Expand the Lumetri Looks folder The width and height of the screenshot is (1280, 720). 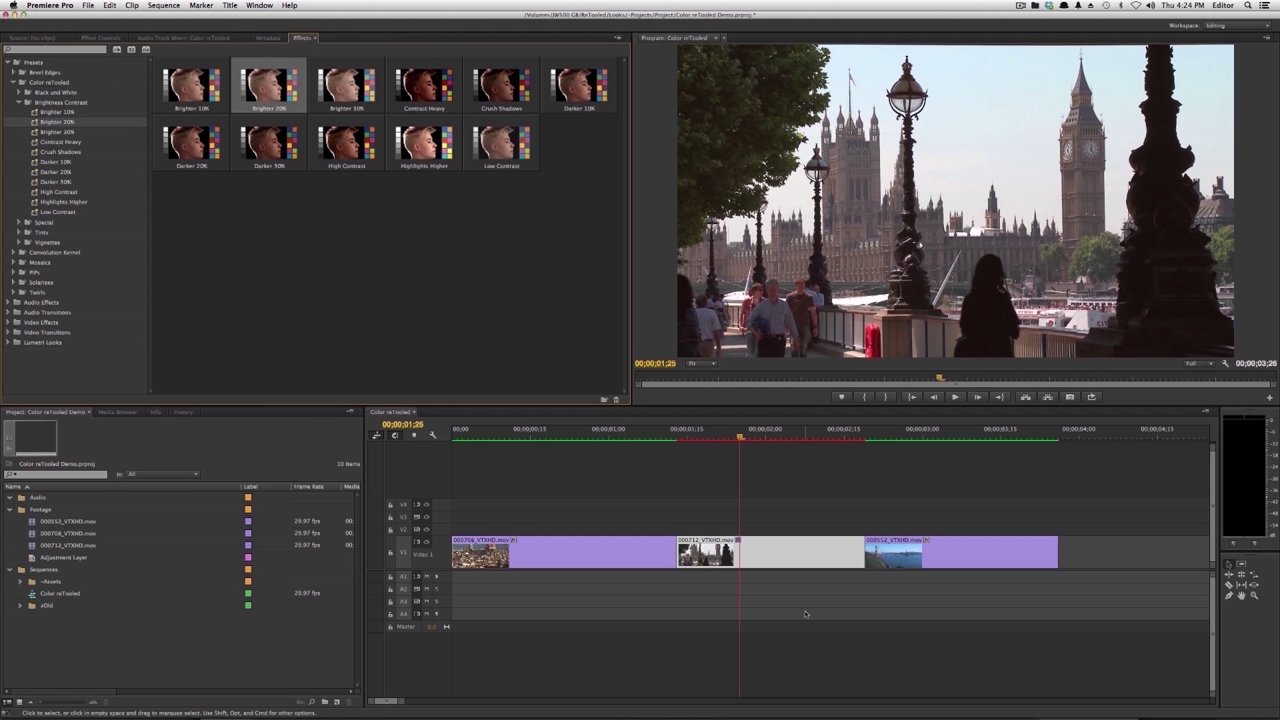tap(7, 342)
